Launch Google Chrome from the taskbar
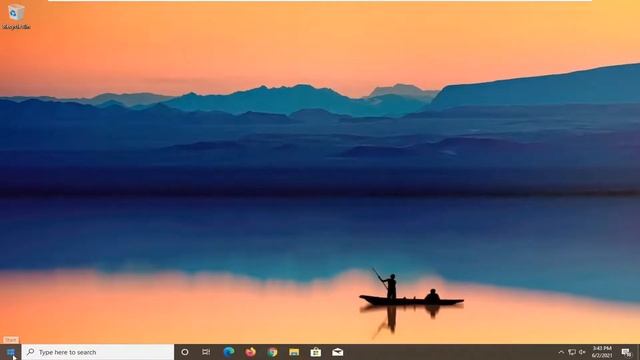The height and width of the screenshot is (360, 640). 272,352
